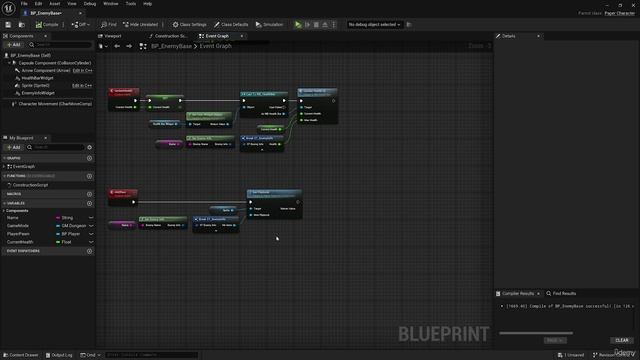The width and height of the screenshot is (640, 360).
Task: Open Class Defaults
Action: coord(231,25)
